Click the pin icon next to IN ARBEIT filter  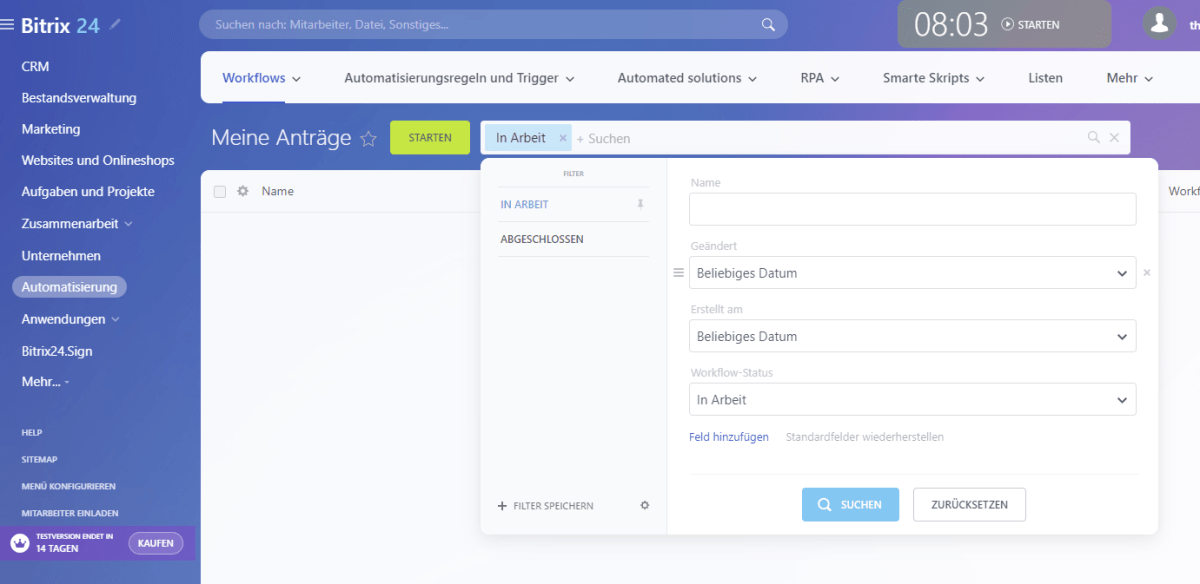coord(641,204)
